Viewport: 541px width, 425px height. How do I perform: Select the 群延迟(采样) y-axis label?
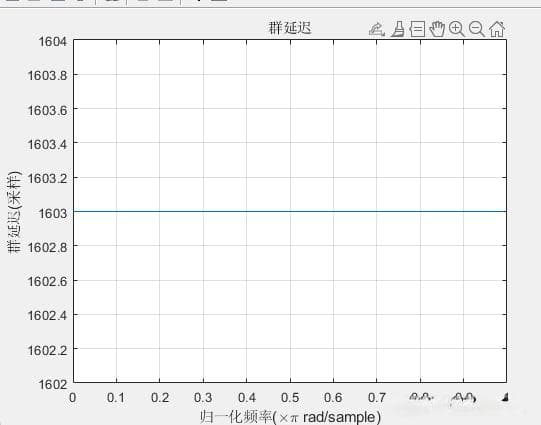pyautogui.click(x=14, y=212)
